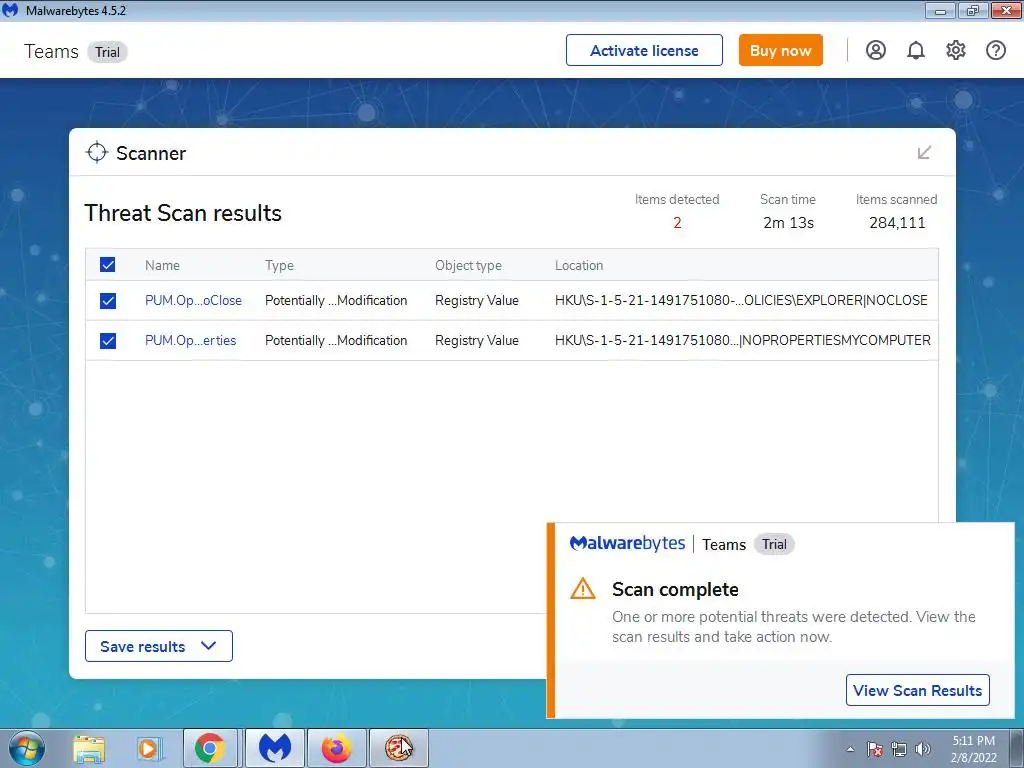Click the Threat Scan results heading

(183, 213)
